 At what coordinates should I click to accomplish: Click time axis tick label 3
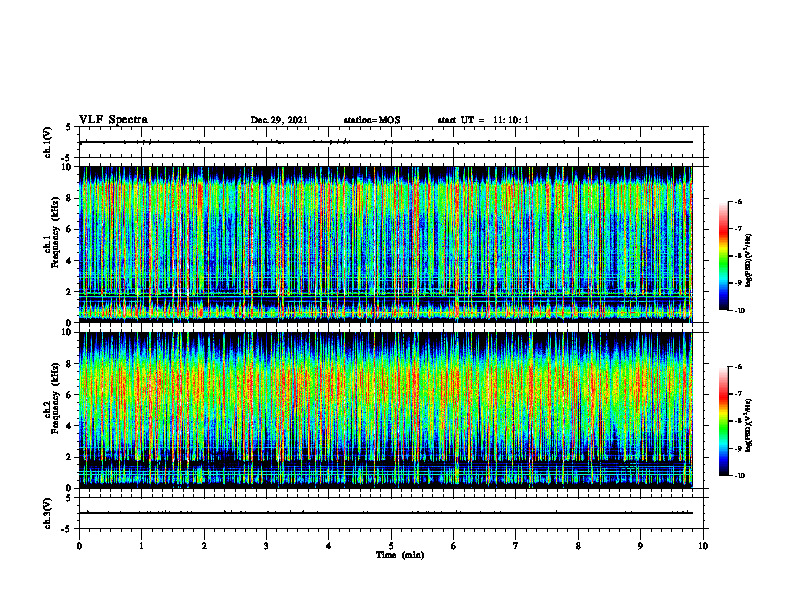pos(266,546)
